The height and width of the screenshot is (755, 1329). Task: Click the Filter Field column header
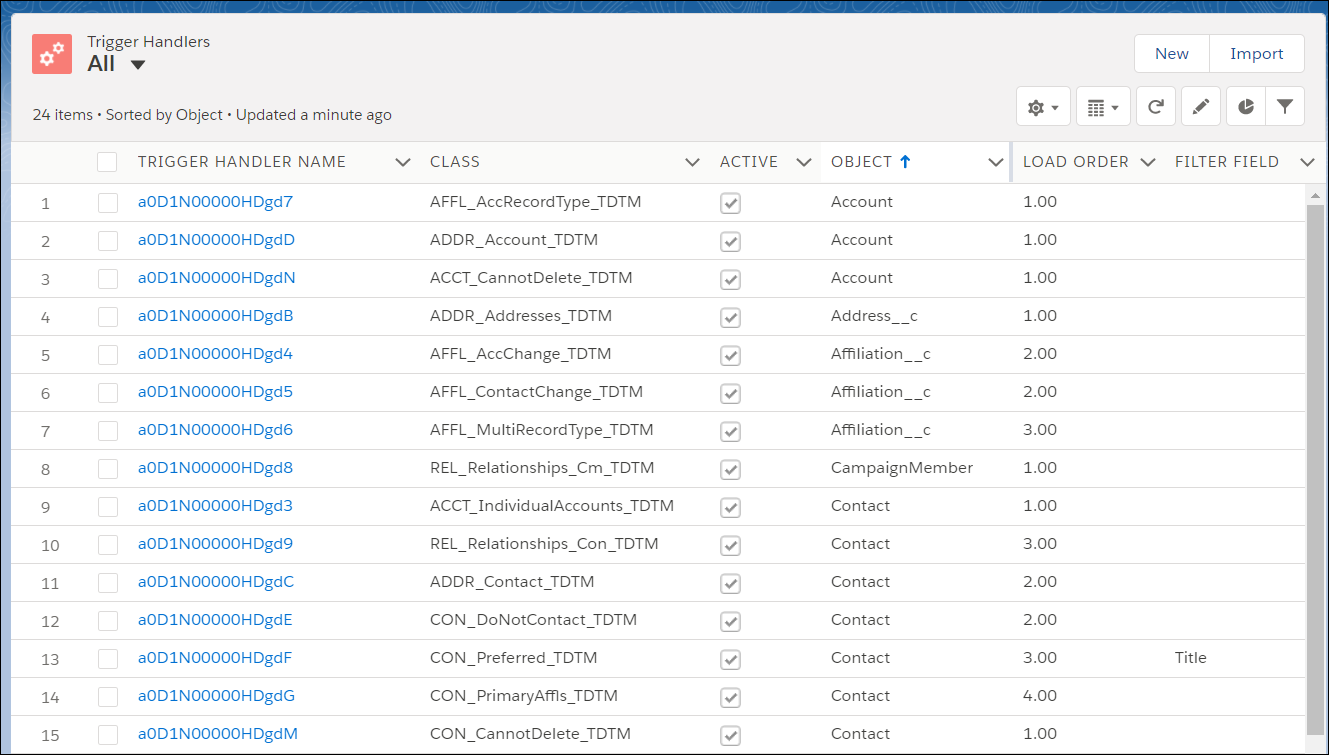tap(1227, 161)
